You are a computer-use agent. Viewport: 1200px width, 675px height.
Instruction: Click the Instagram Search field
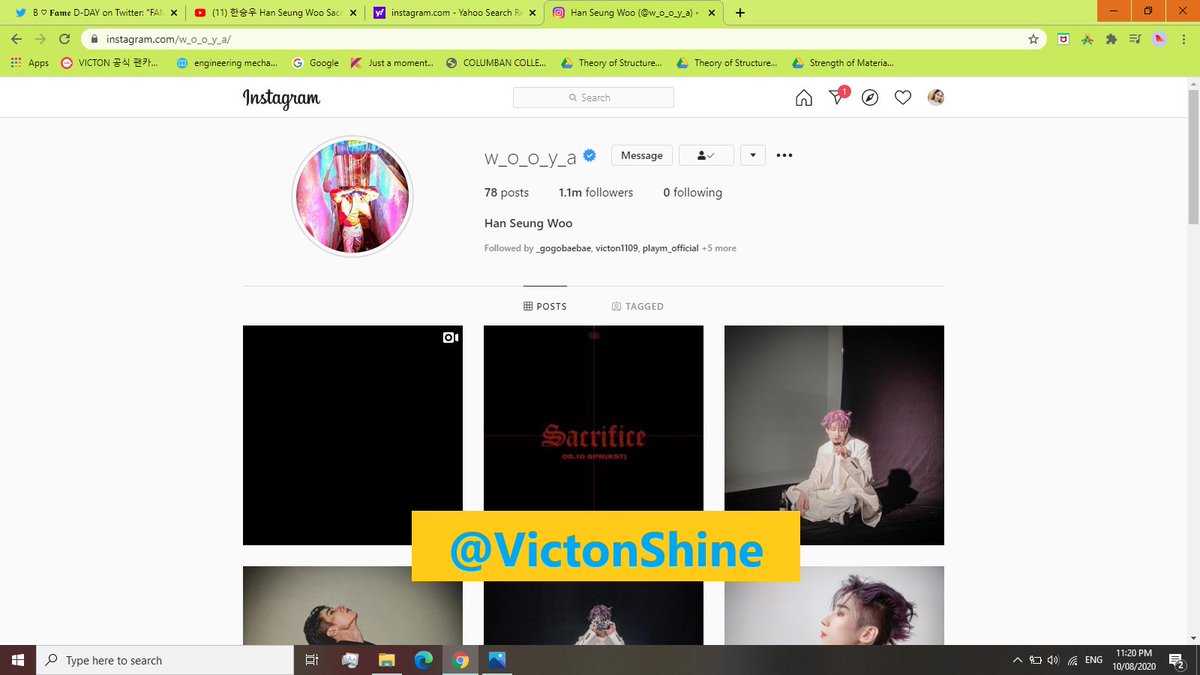(593, 97)
